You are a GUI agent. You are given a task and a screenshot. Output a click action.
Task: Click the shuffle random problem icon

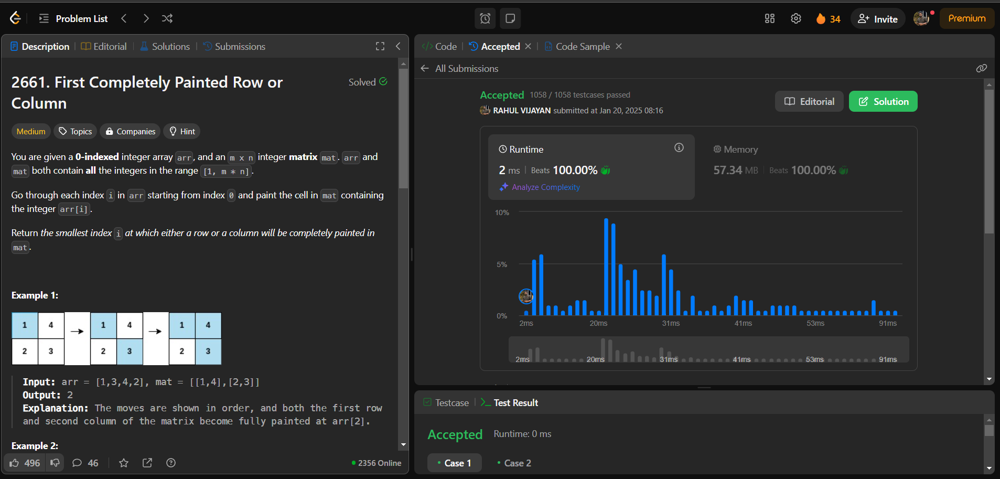(167, 18)
